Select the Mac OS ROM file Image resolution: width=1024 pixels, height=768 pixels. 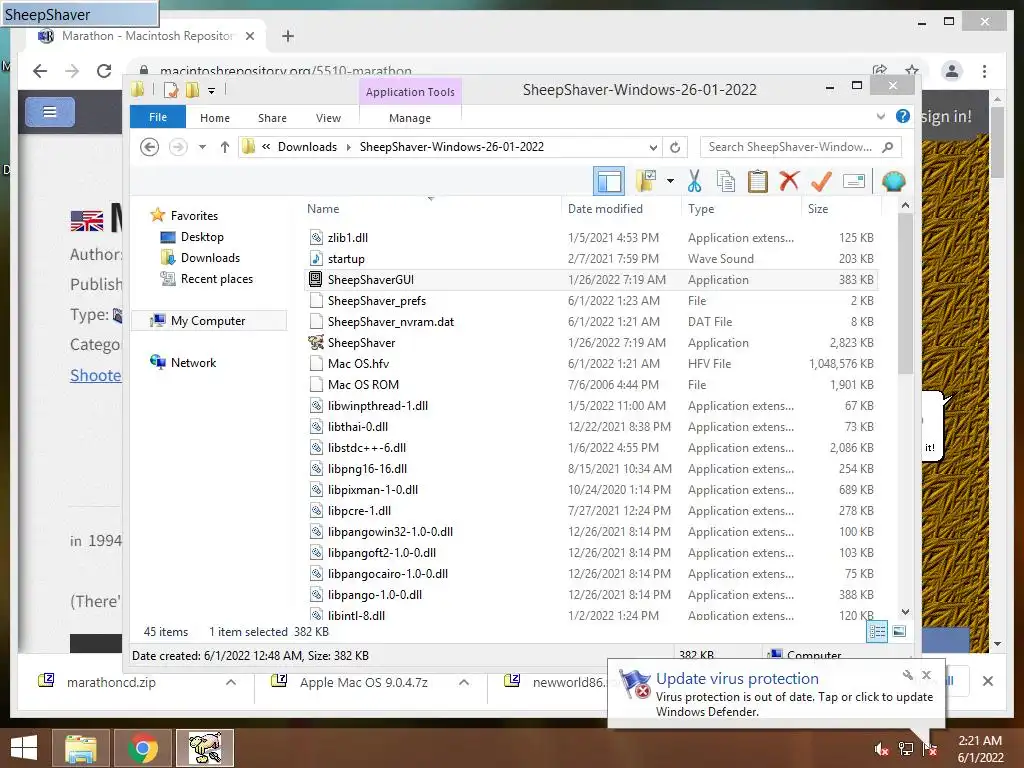592,385
